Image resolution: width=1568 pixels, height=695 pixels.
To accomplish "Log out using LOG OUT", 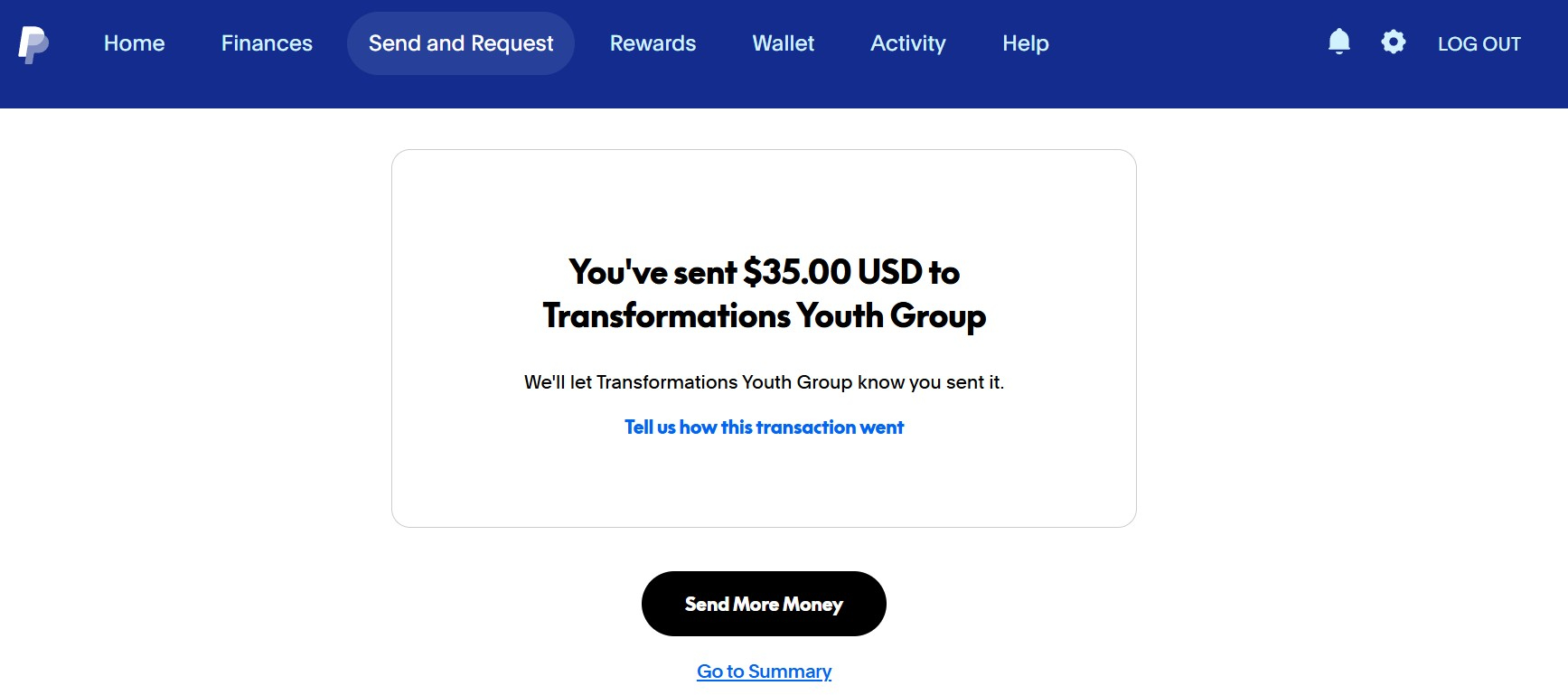I will point(1479,44).
